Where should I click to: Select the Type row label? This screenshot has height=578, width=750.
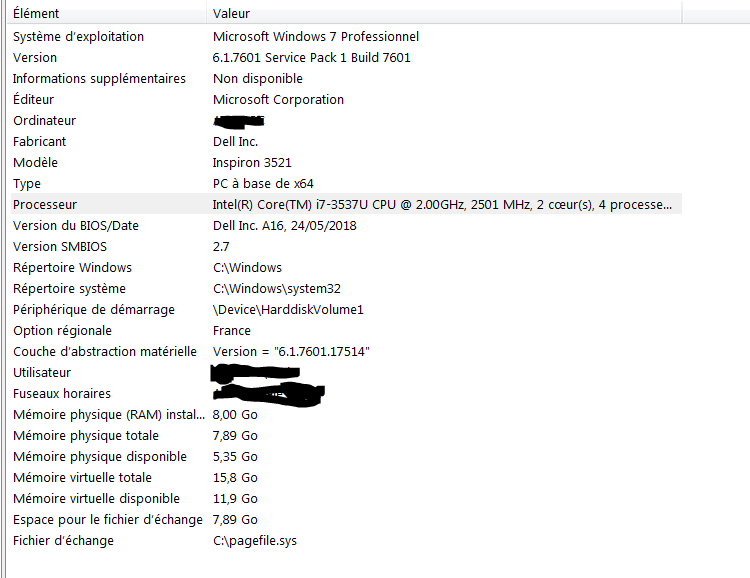(27, 184)
